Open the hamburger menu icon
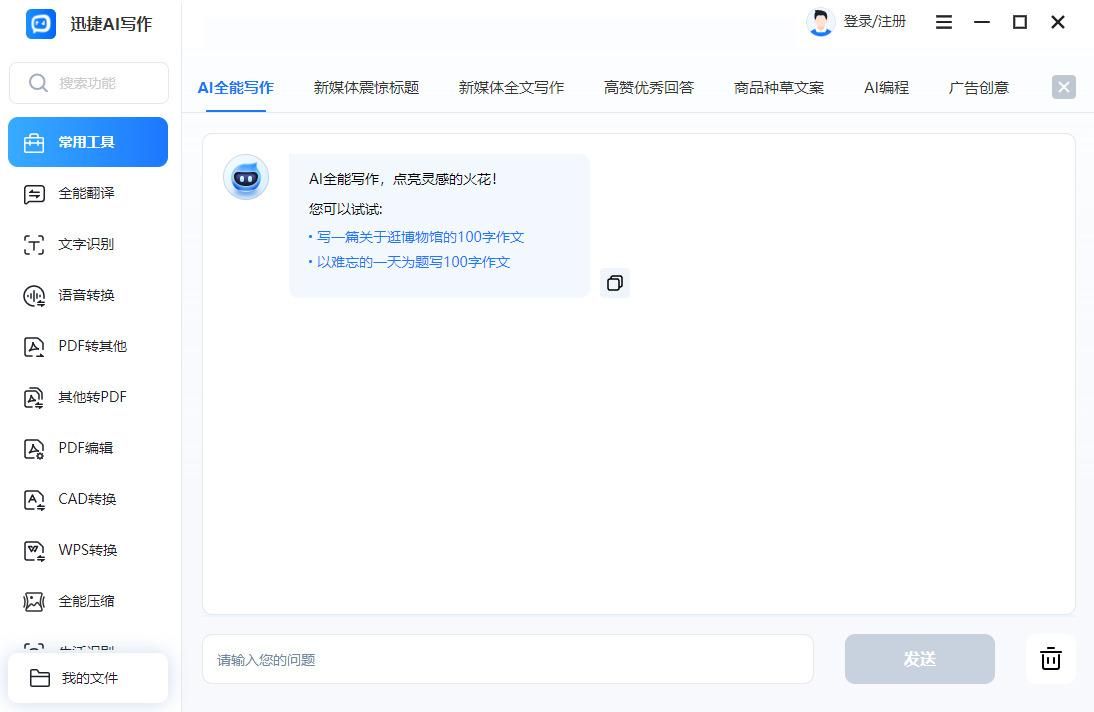Image resolution: width=1094 pixels, height=712 pixels. 943,22
